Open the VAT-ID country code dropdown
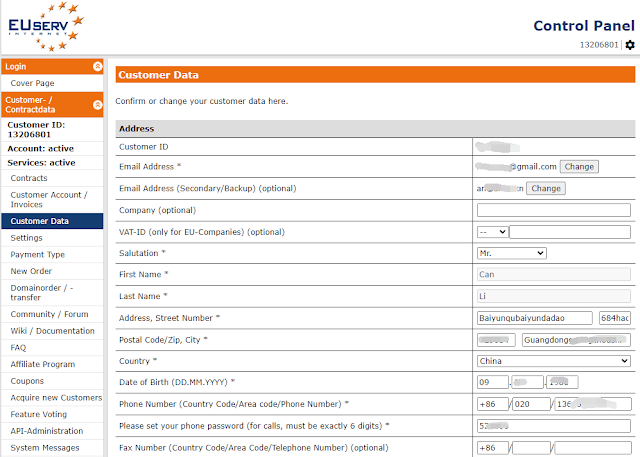 pos(493,232)
